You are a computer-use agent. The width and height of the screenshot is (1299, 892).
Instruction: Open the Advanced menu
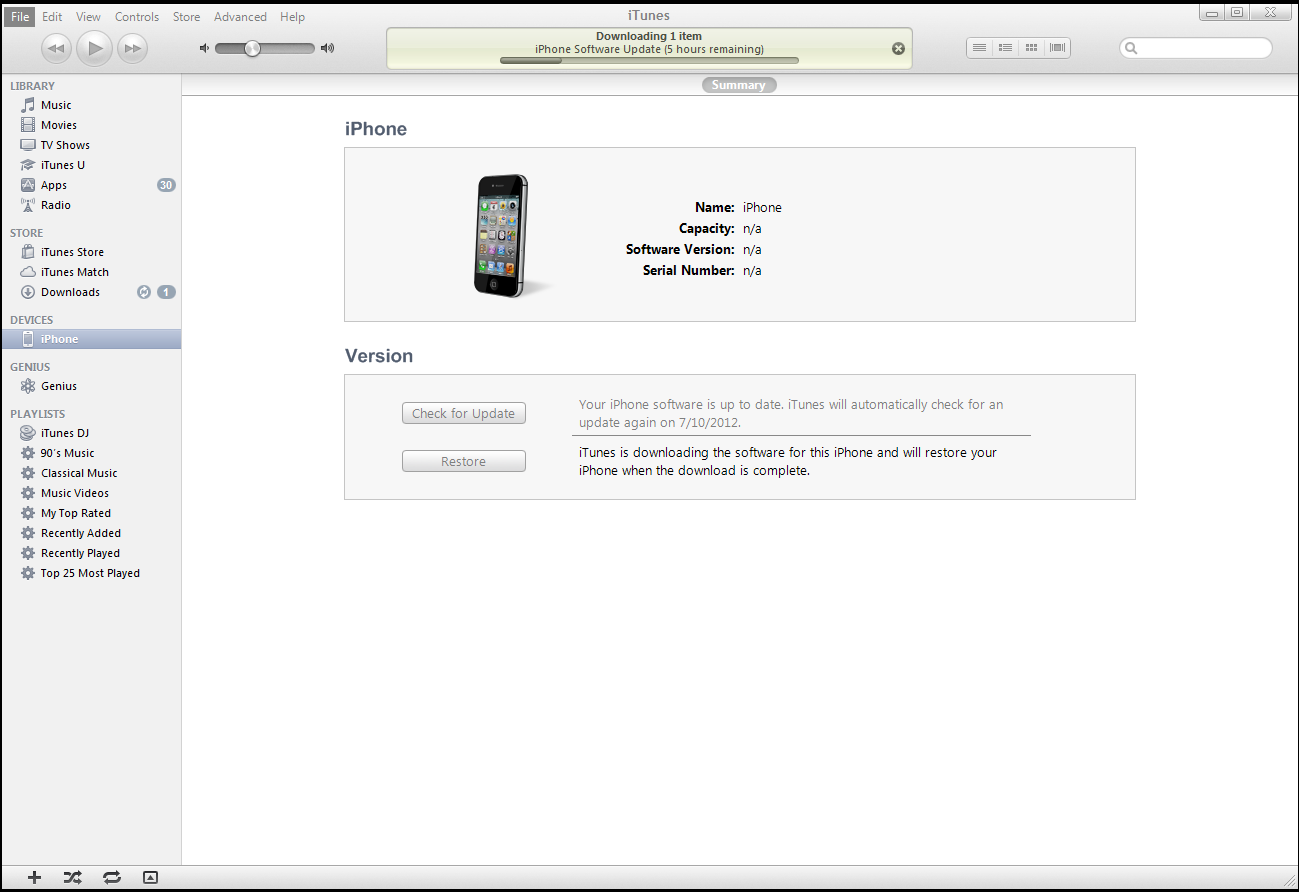(x=240, y=17)
